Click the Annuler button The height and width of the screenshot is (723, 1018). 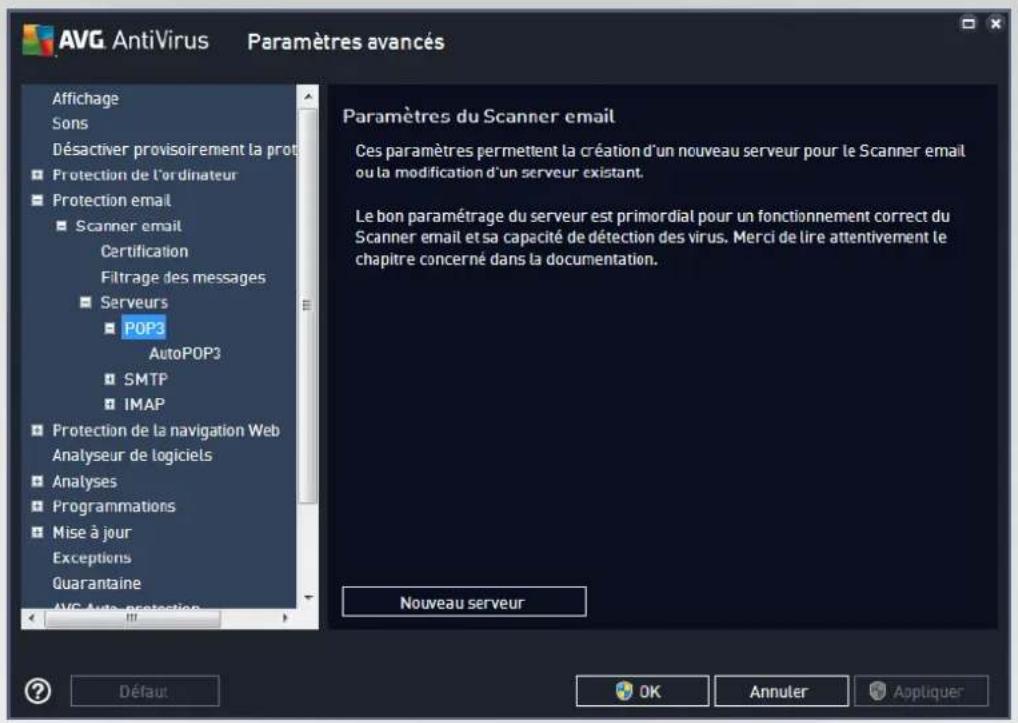click(781, 691)
